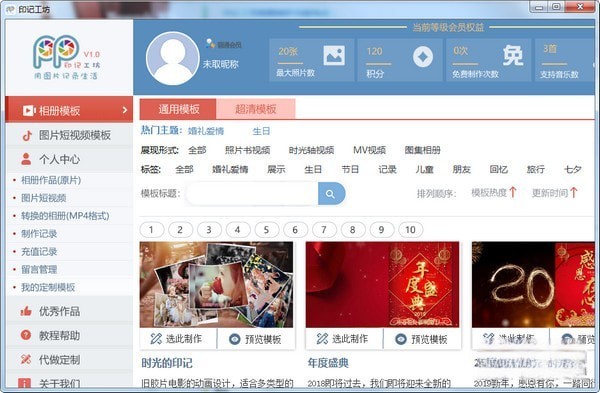Expand the 相册模板 chevron arrow

tap(125, 110)
